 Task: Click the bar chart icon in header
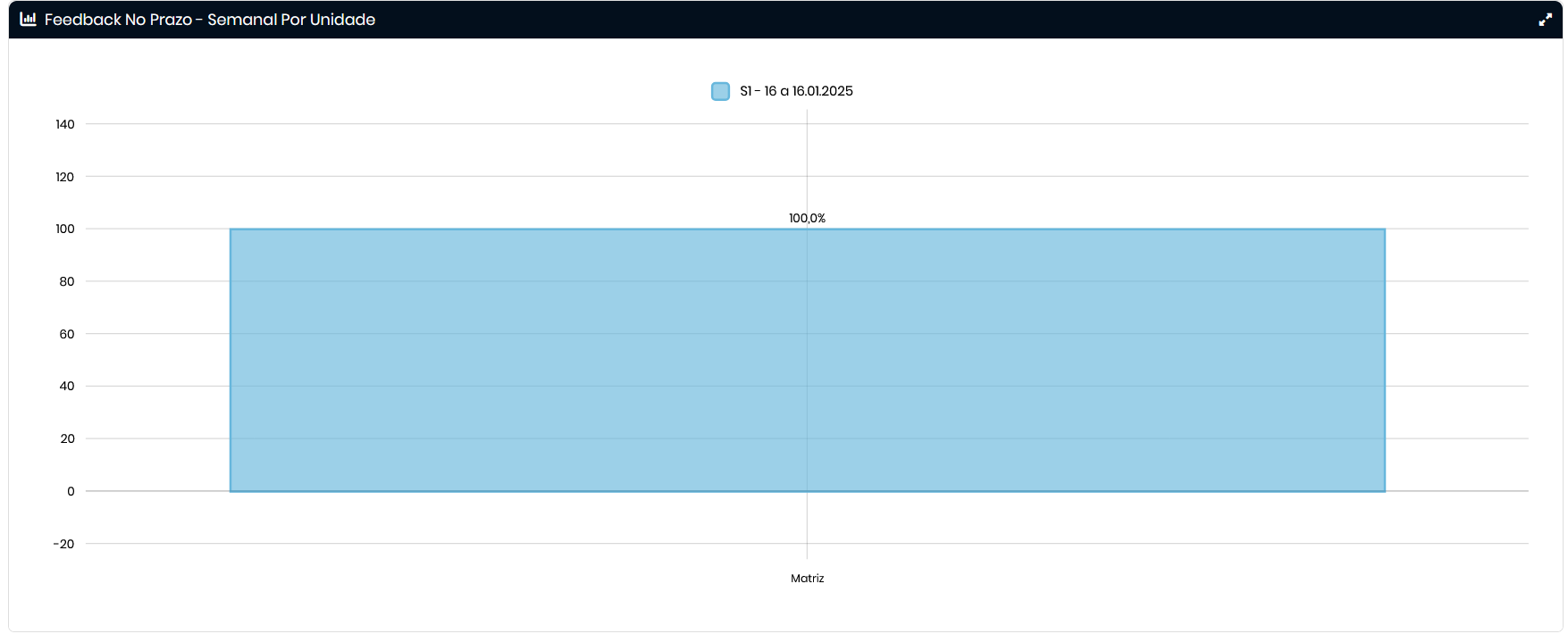click(29, 19)
